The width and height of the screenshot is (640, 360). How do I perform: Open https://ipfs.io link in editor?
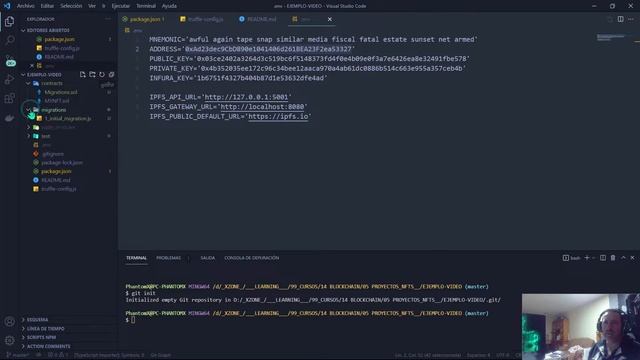pyautogui.click(x=278, y=116)
